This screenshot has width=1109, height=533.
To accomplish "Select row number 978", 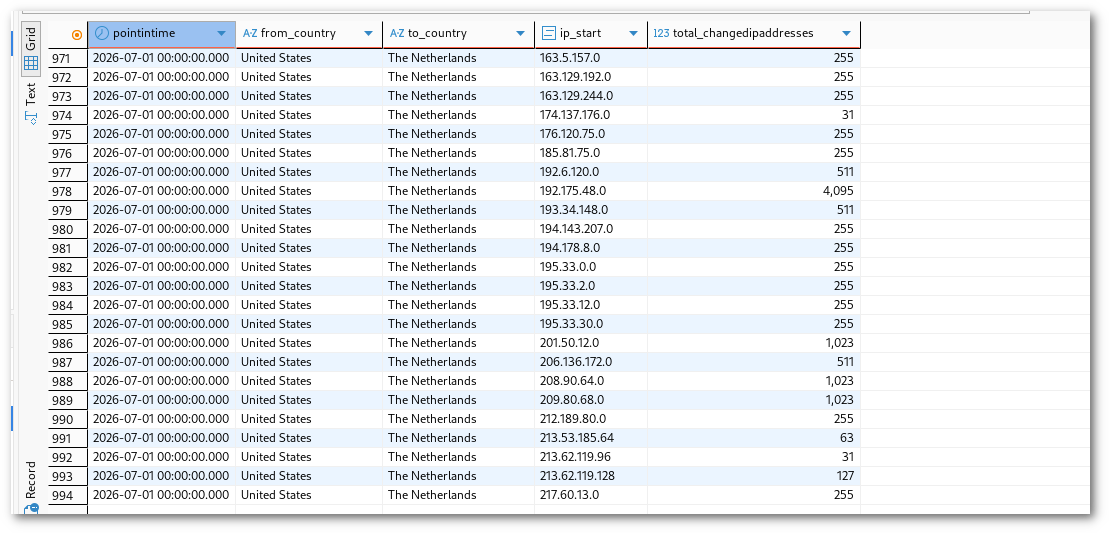I will (x=68, y=191).
